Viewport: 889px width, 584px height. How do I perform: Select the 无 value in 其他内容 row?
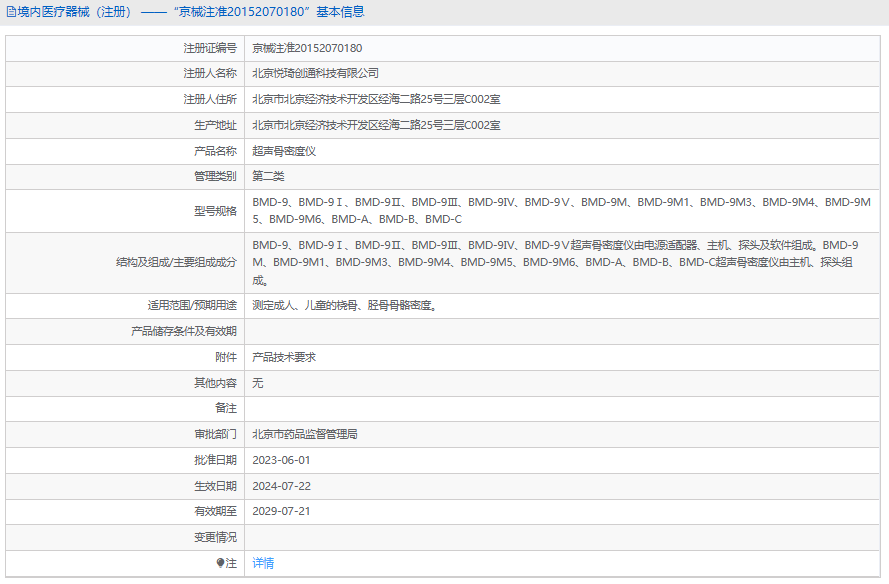pyautogui.click(x=258, y=383)
